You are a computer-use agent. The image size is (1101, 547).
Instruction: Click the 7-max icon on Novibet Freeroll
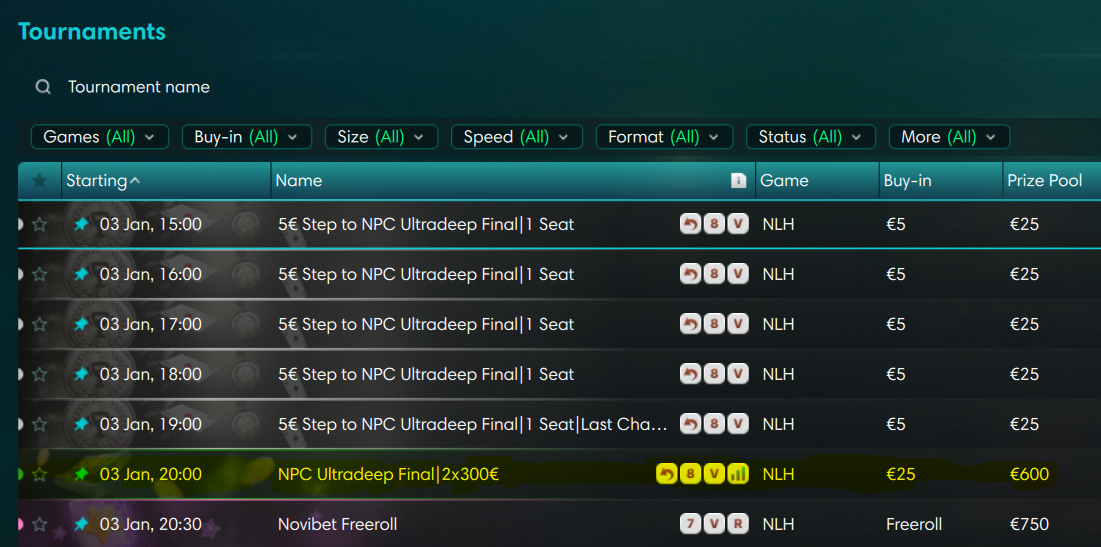(690, 524)
